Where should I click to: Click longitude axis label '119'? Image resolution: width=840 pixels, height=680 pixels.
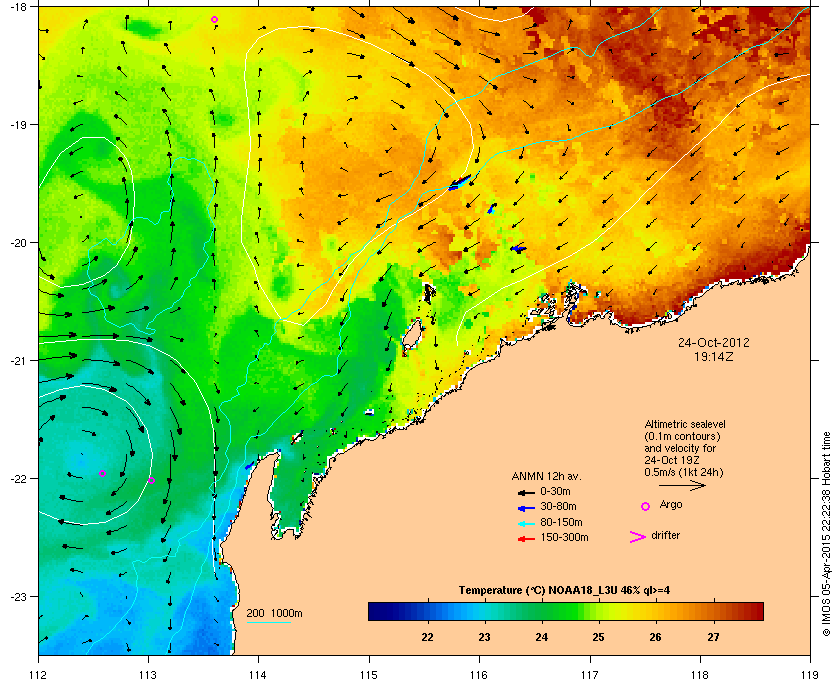click(810, 675)
